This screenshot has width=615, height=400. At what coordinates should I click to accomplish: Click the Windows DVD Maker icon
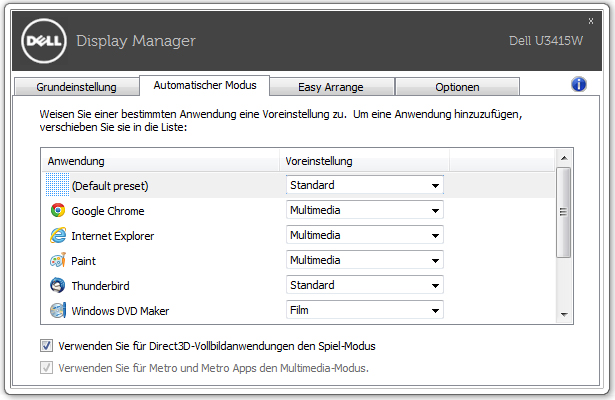coord(58,310)
